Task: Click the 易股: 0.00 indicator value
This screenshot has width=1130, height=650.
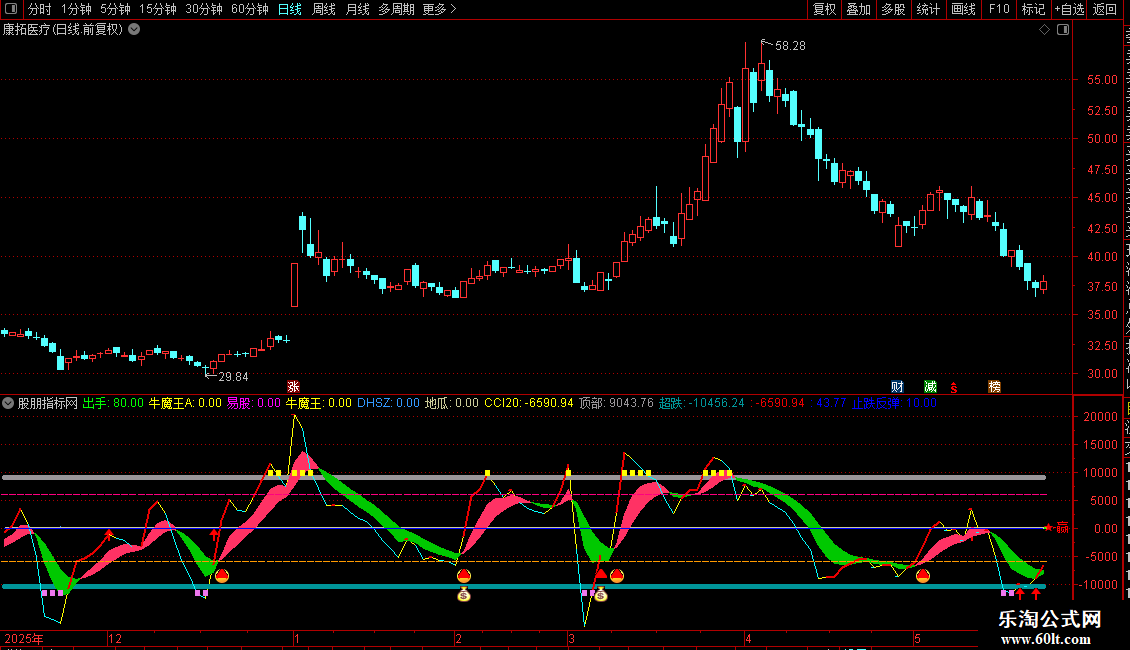Action: point(254,404)
